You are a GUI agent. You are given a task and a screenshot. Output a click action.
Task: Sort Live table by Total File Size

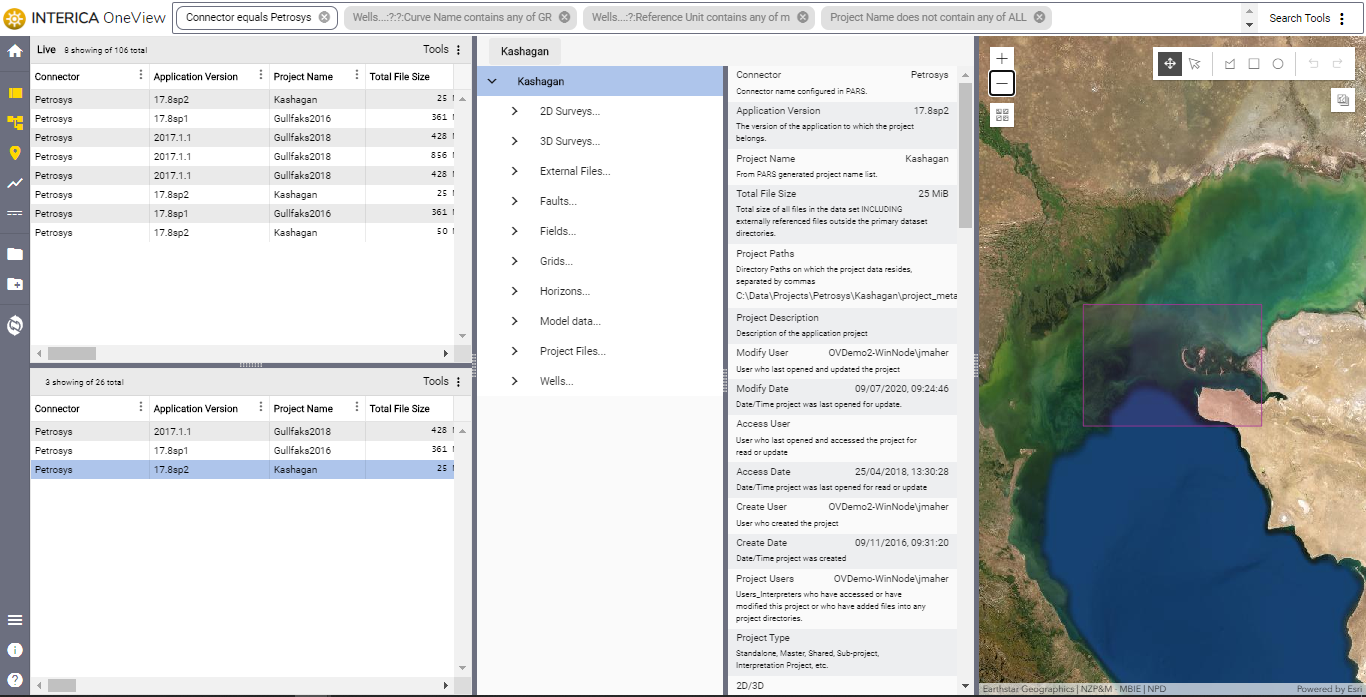tap(400, 76)
